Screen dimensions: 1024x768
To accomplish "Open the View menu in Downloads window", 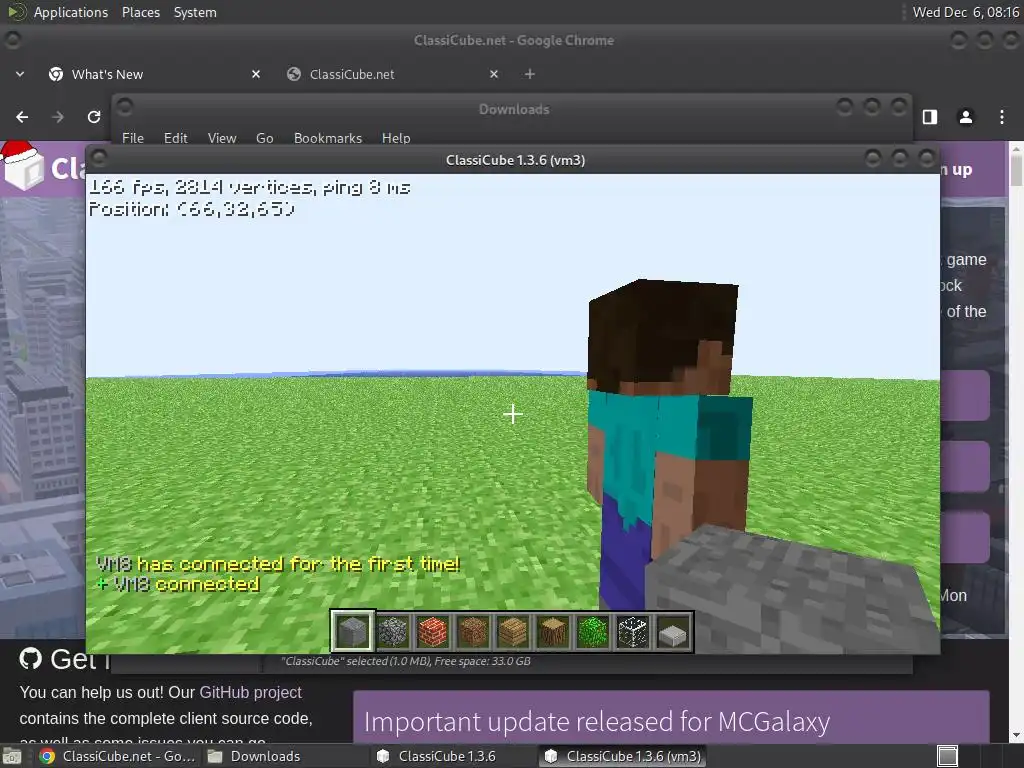I will pyautogui.click(x=222, y=138).
